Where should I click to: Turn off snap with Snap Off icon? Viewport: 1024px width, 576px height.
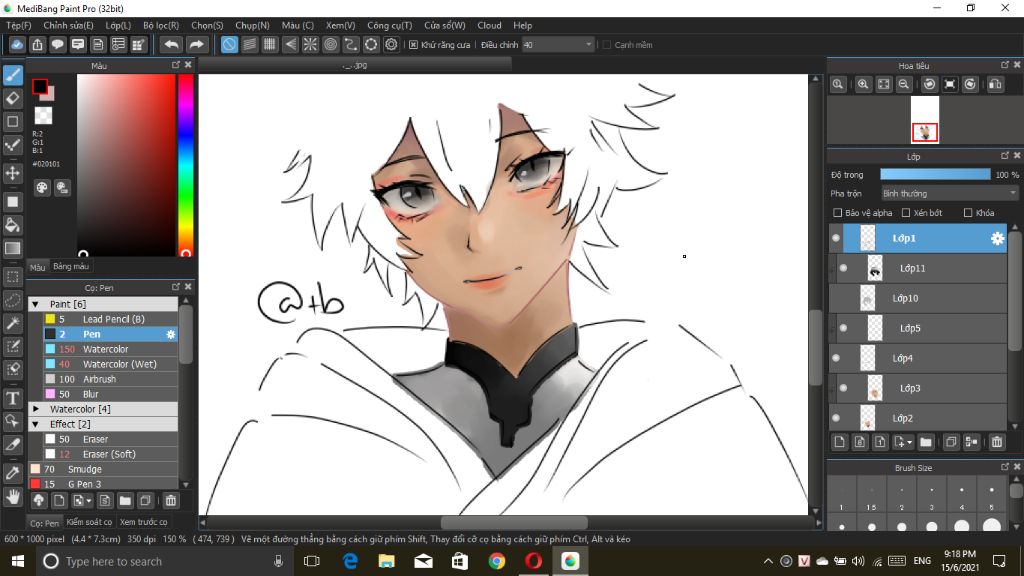(x=229, y=44)
